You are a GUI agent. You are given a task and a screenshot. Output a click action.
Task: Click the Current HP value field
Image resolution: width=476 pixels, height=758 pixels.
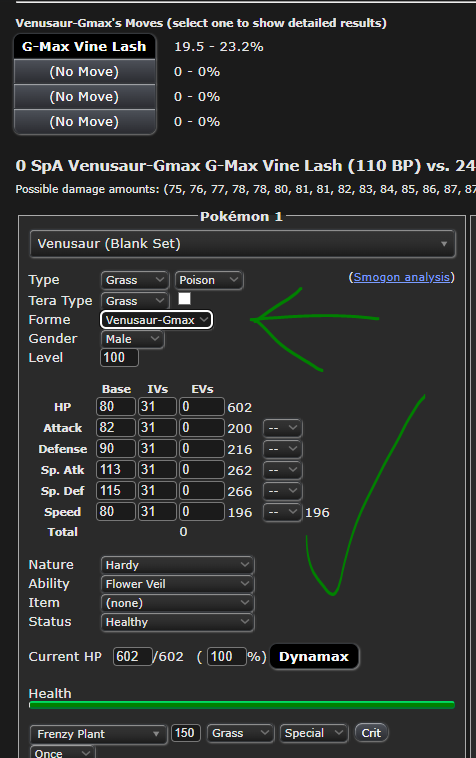[132, 656]
